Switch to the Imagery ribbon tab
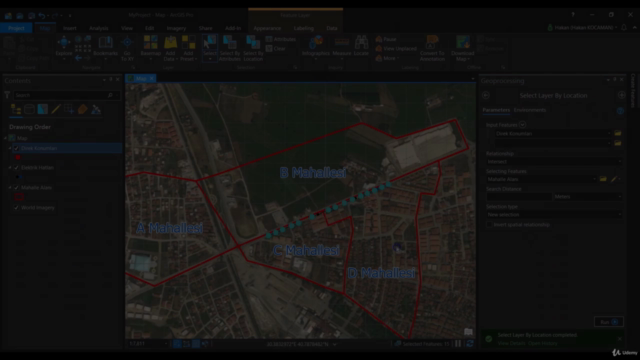The image size is (640, 360). pyautogui.click(x=176, y=28)
